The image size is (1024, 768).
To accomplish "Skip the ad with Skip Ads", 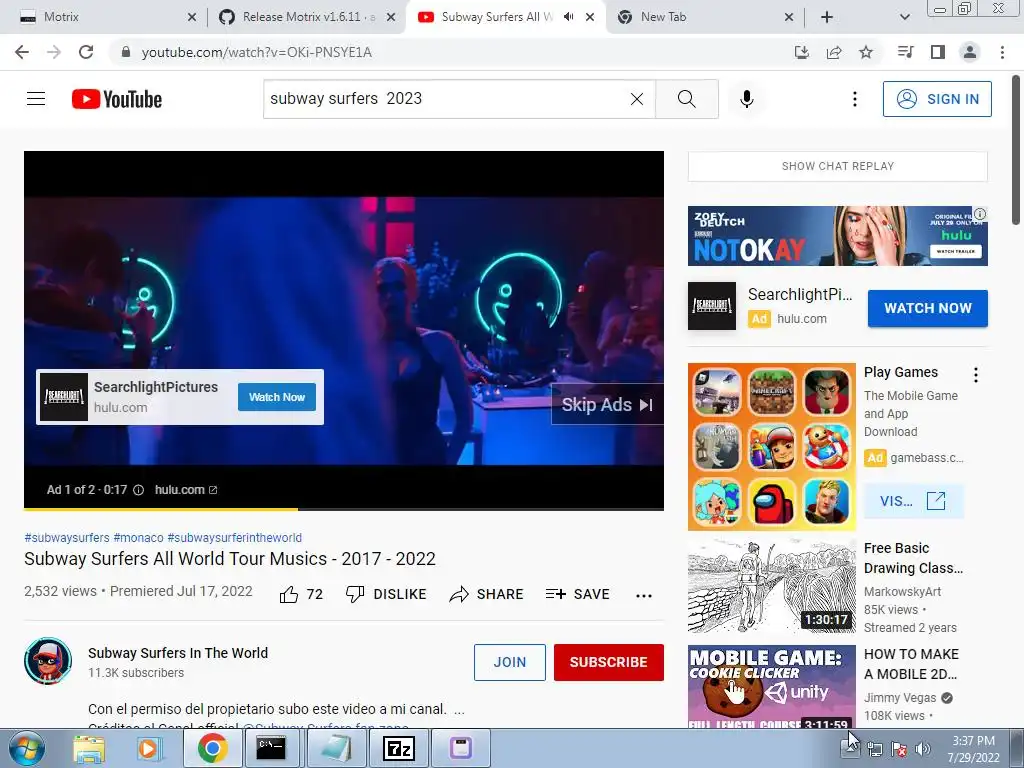I will pos(607,405).
